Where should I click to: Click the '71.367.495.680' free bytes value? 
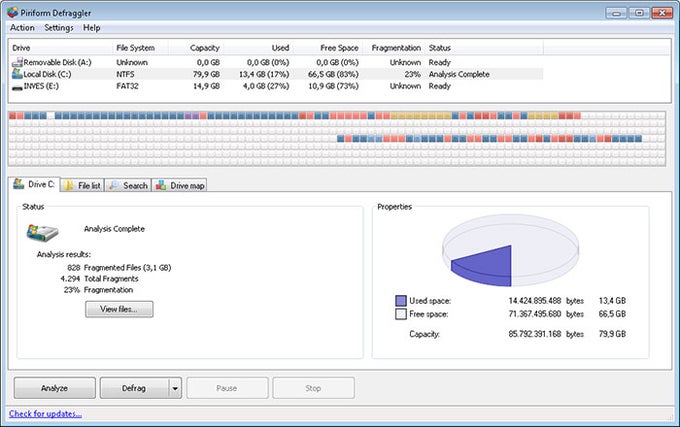coord(535,314)
